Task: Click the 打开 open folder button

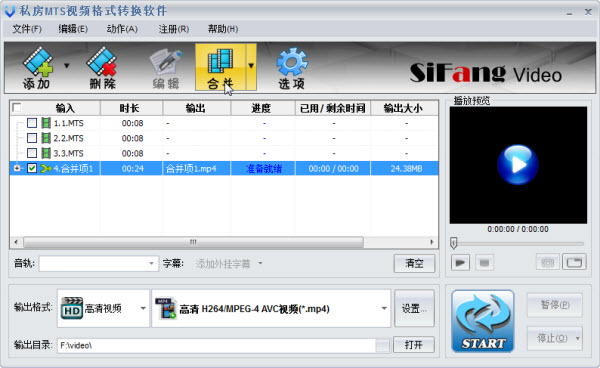Action: pyautogui.click(x=414, y=345)
